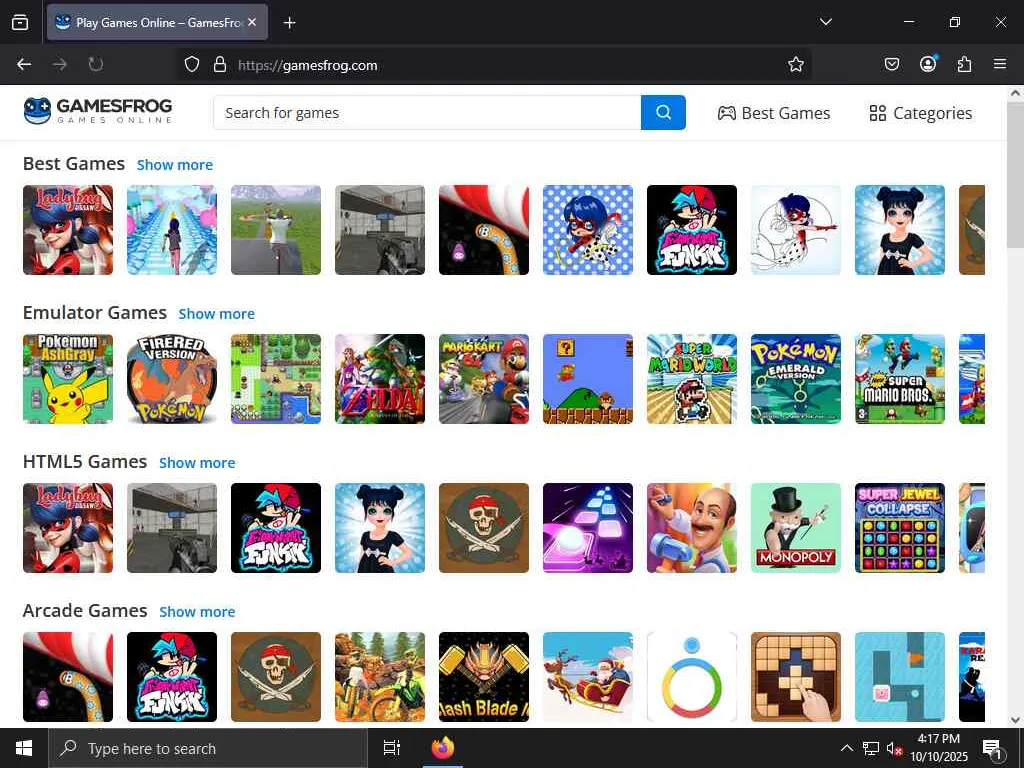
Task: Open the tracking protection shield
Action: pyautogui.click(x=191, y=65)
